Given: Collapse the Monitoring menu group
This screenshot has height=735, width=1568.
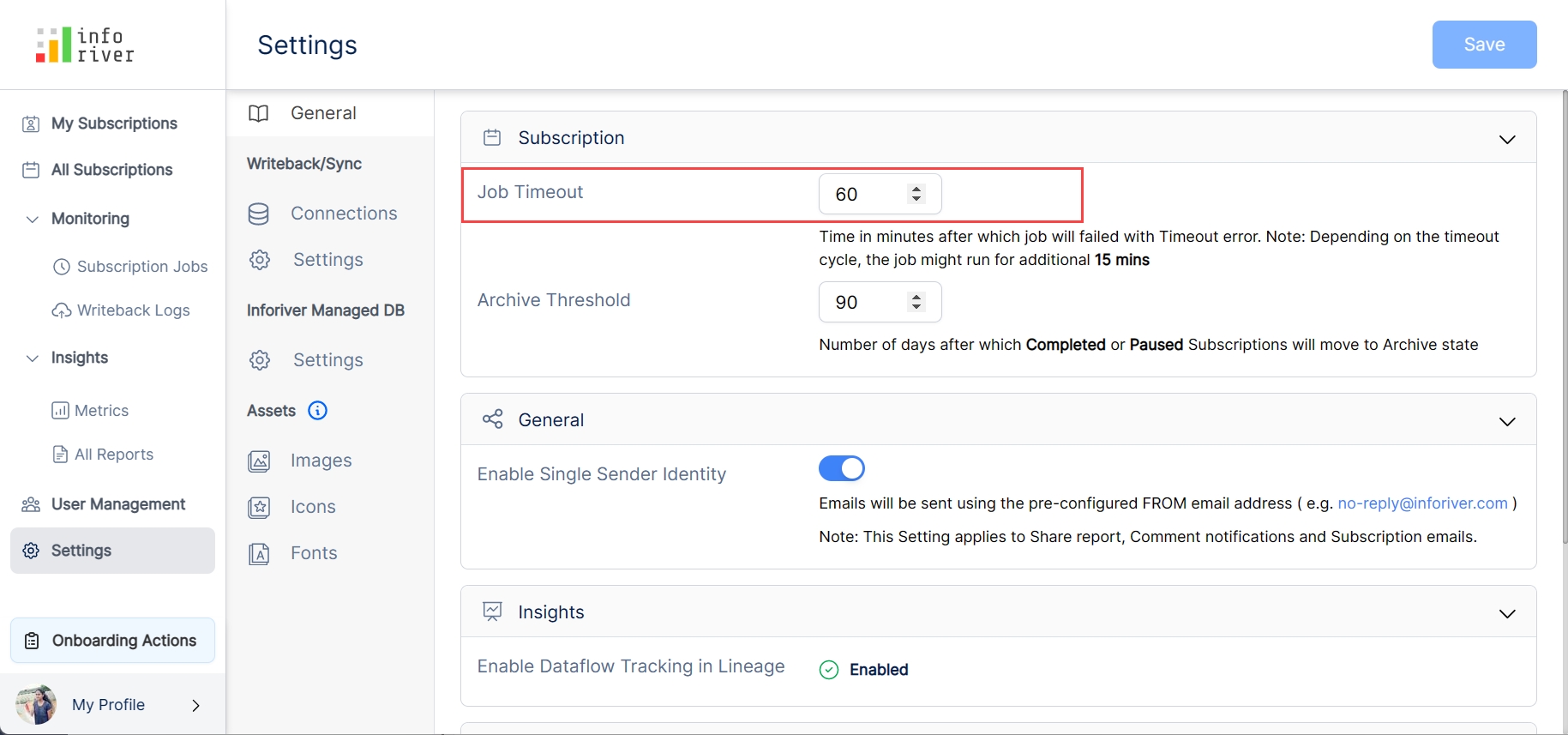Looking at the screenshot, I should point(33,219).
